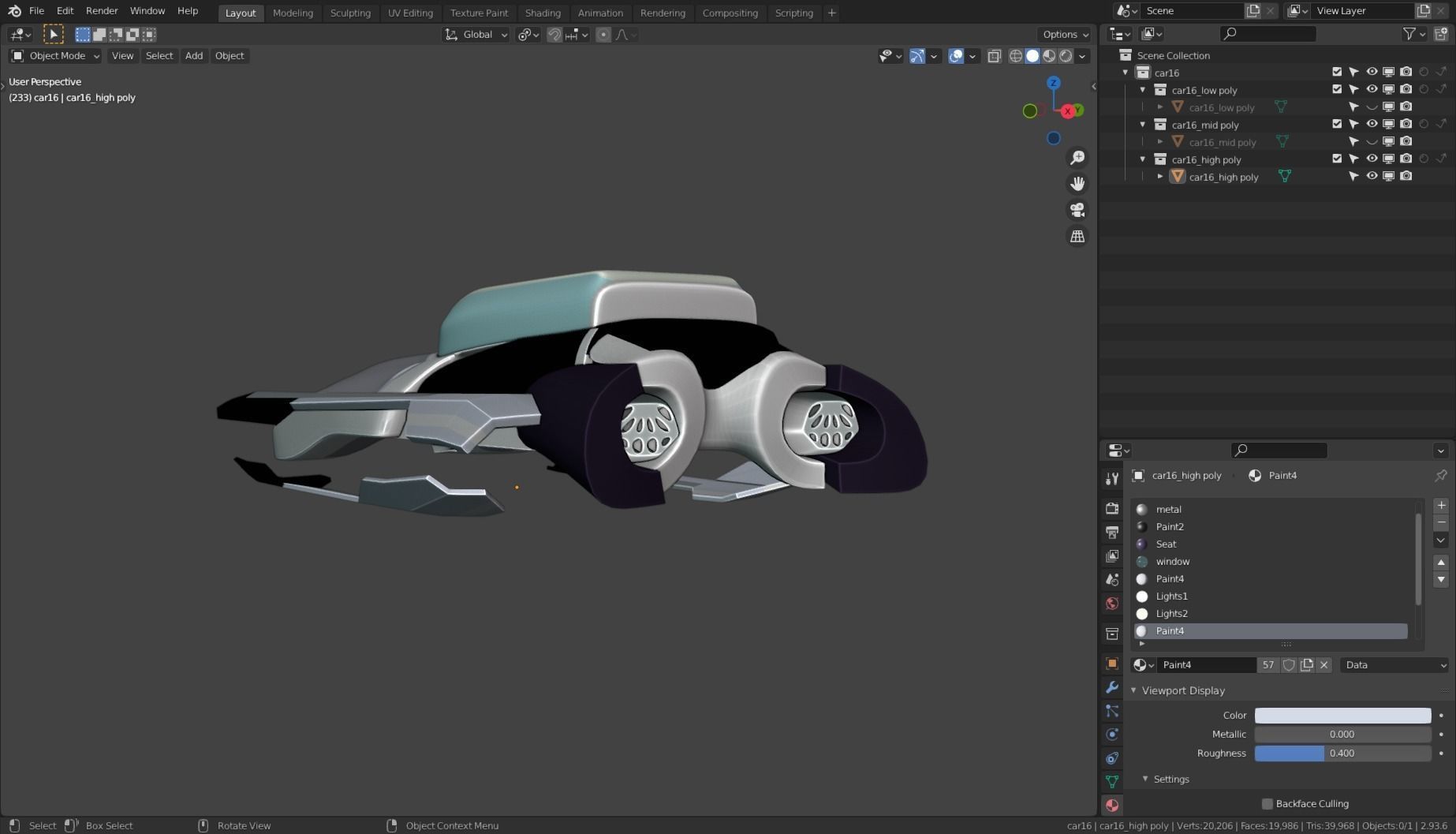The height and width of the screenshot is (834, 1456).
Task: Uncheck car16_mid poly collection checkbox
Action: [1337, 124]
